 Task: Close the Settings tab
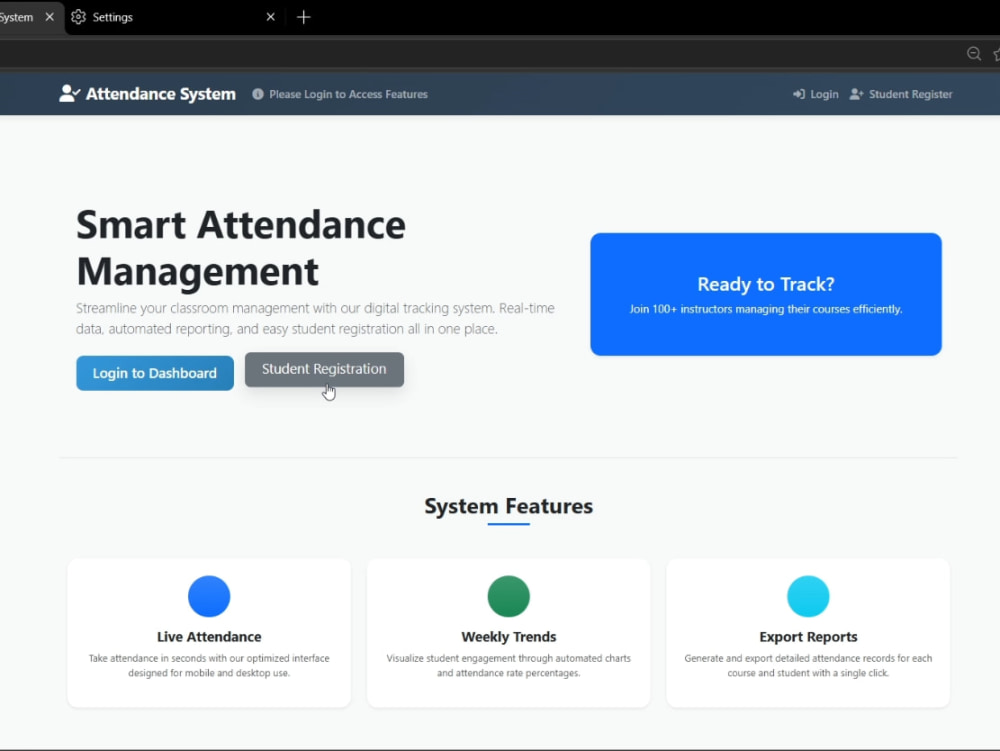coord(270,17)
